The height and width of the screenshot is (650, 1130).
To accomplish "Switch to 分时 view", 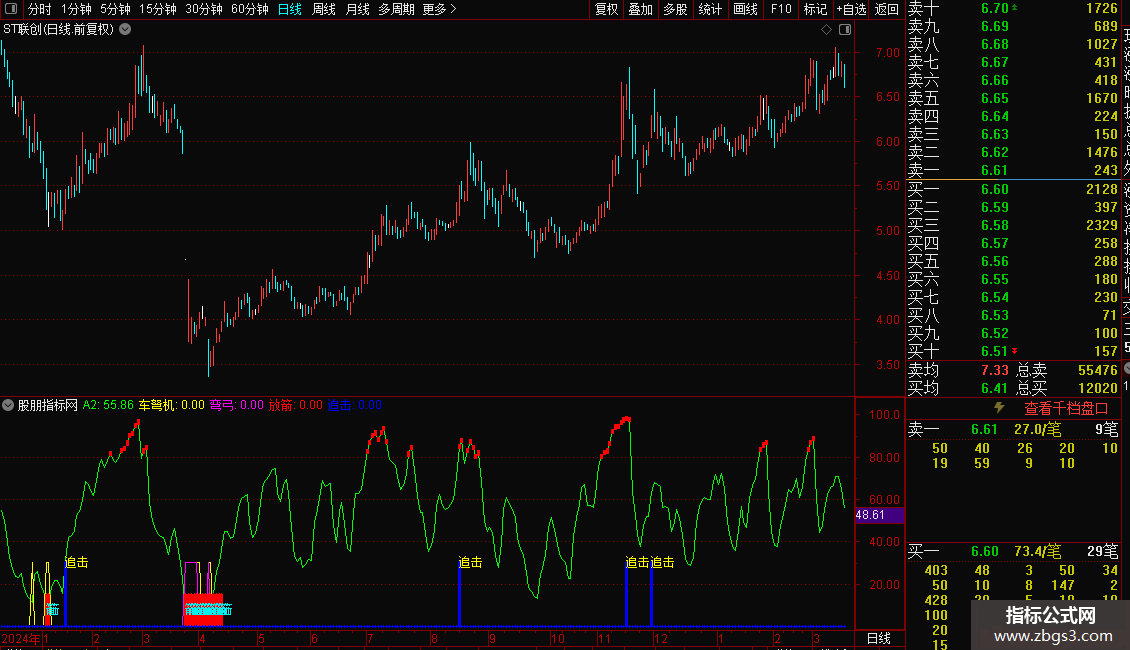I will click(x=40, y=9).
